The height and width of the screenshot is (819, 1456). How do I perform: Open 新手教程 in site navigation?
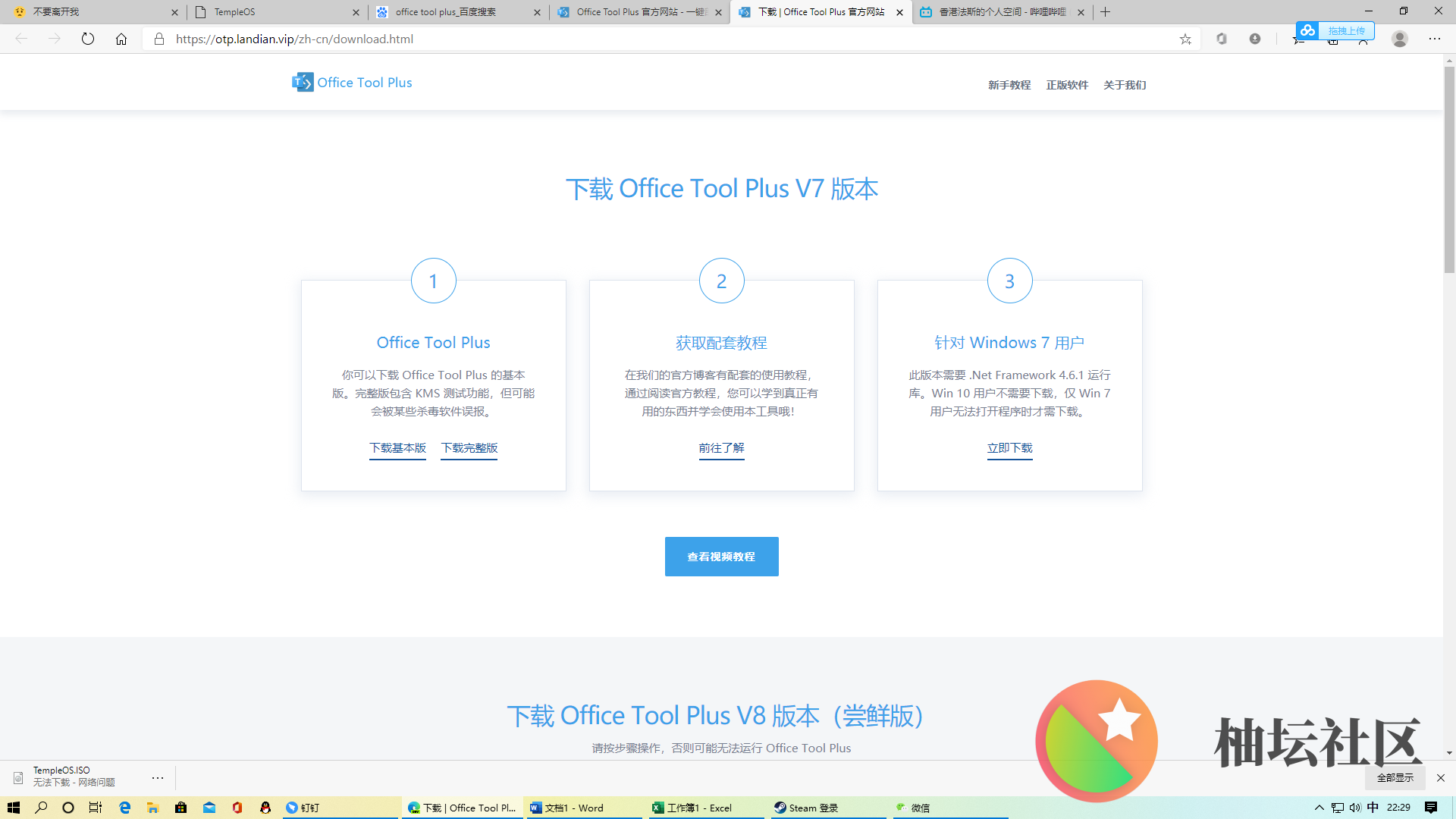pos(1009,85)
